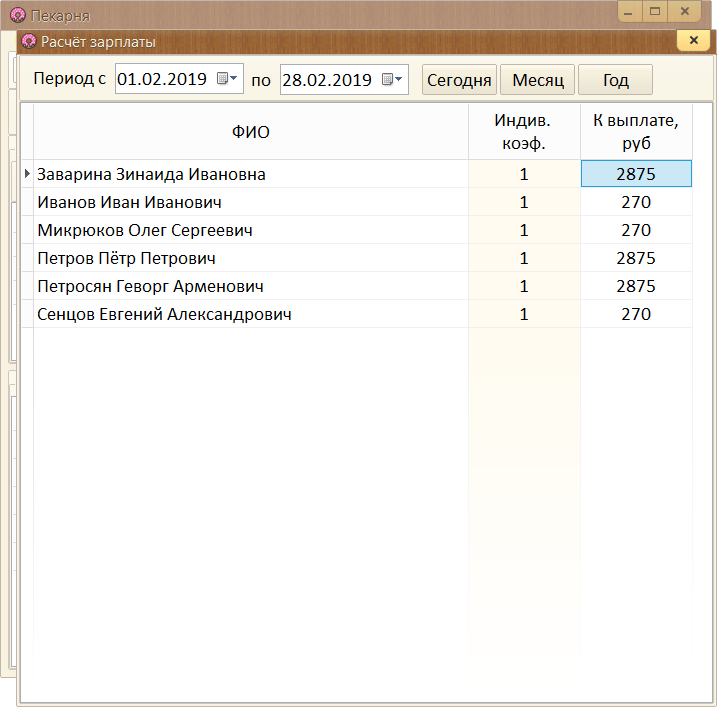Open the end date calendar dropdown
This screenshot has width=717, height=707.
(x=392, y=80)
